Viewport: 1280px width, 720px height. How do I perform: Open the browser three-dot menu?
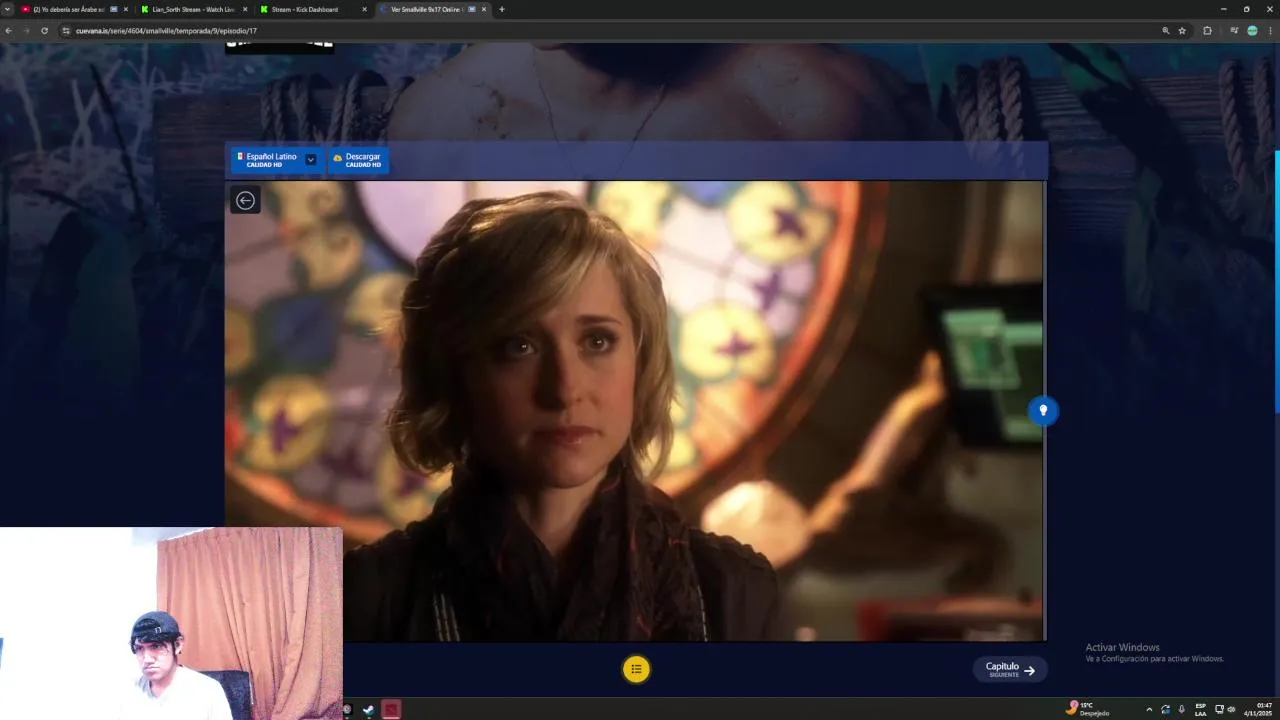coord(1270,31)
